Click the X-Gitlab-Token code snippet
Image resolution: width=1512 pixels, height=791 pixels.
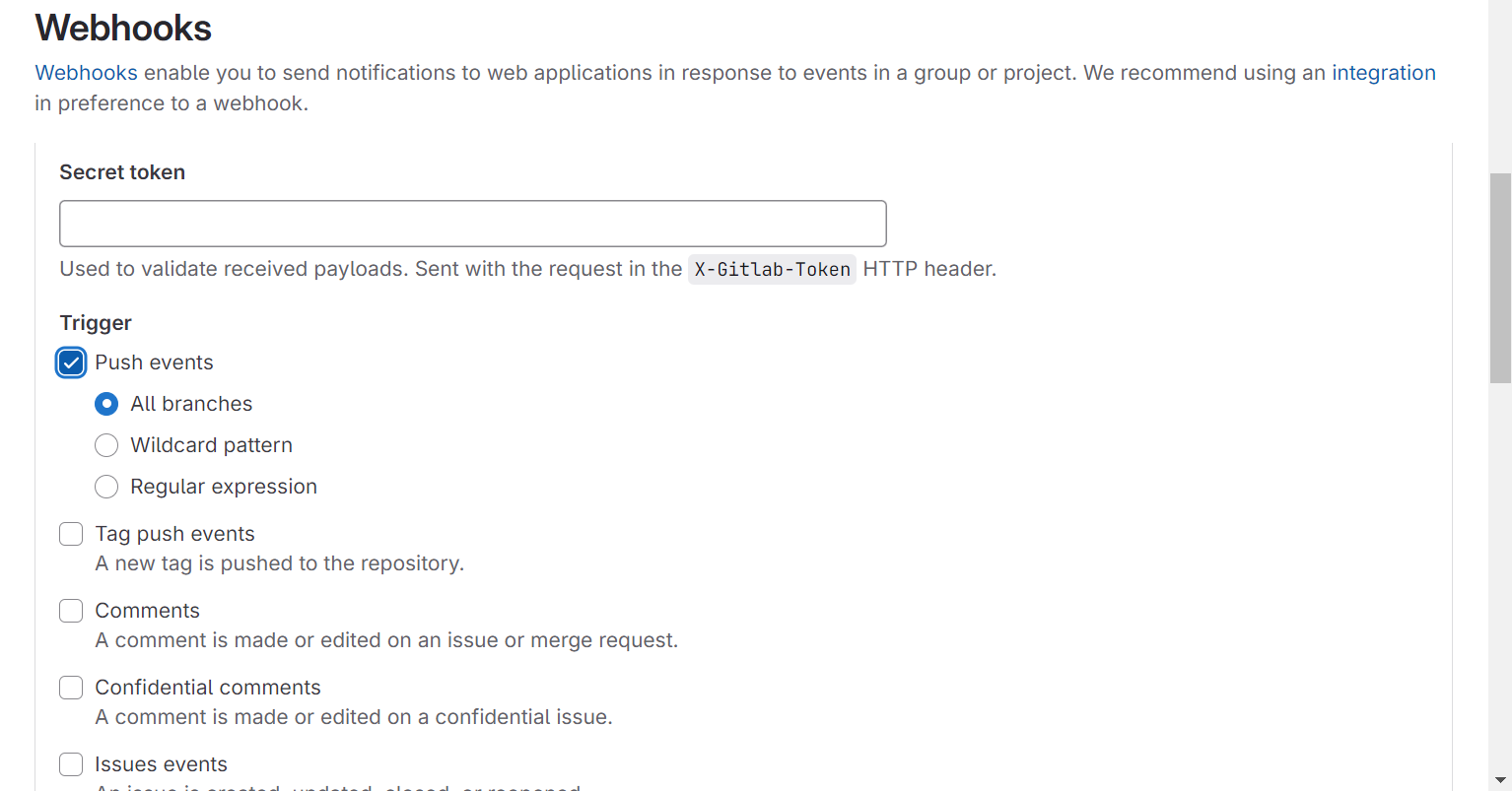click(773, 269)
